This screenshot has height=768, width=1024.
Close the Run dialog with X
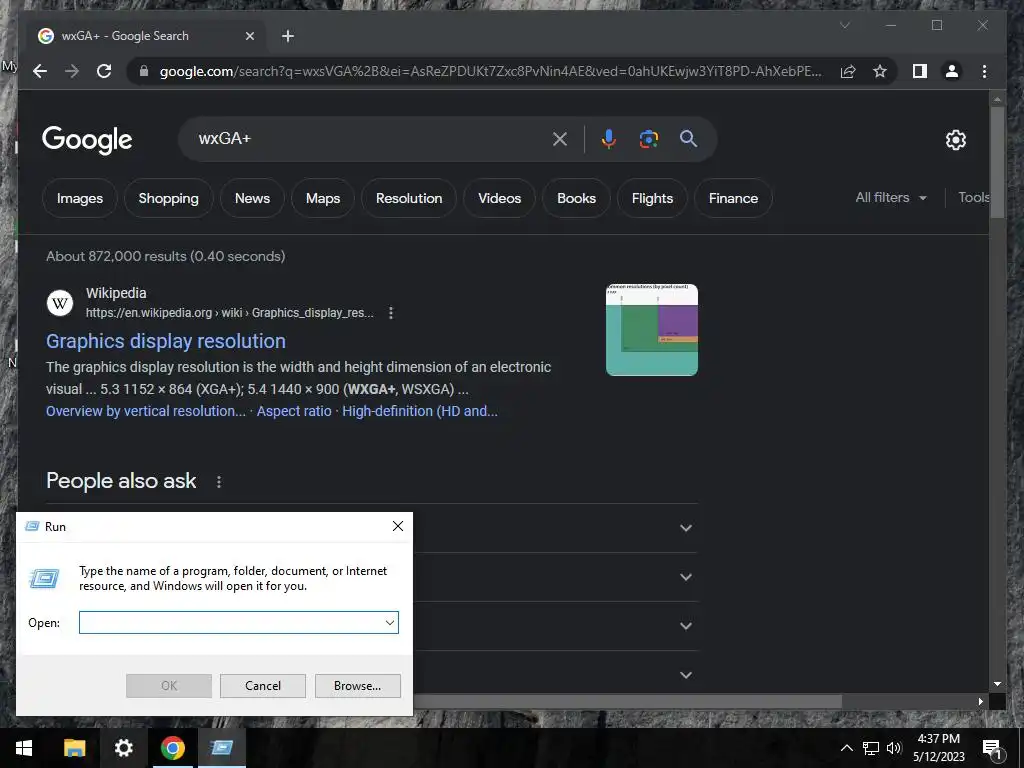point(398,526)
